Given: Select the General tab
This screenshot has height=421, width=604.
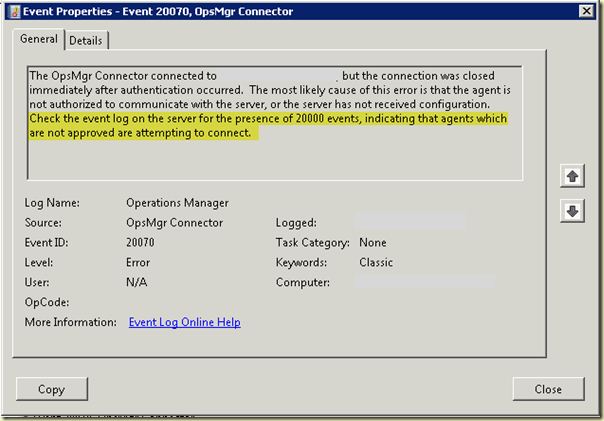Looking at the screenshot, I should [39, 39].
